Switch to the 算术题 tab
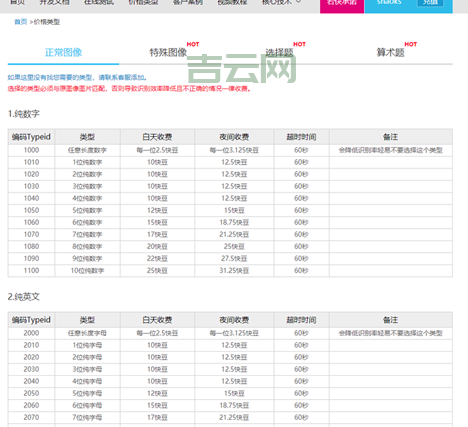The height and width of the screenshot is (427, 468). click(390, 52)
